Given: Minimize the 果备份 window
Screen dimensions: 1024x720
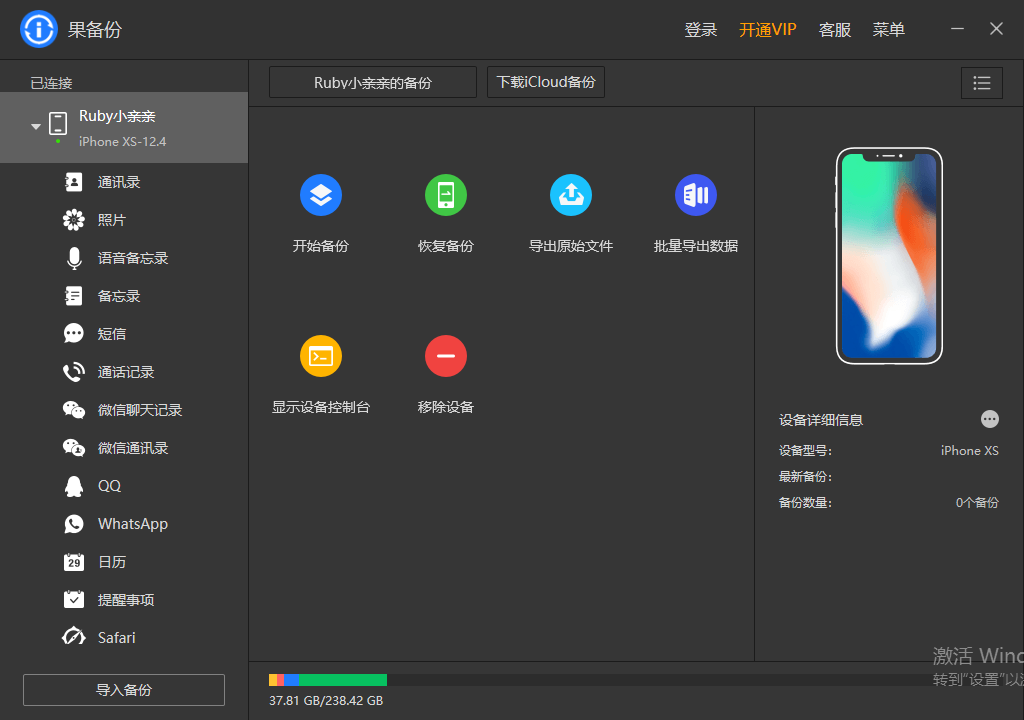Looking at the screenshot, I should pyautogui.click(x=957, y=29).
